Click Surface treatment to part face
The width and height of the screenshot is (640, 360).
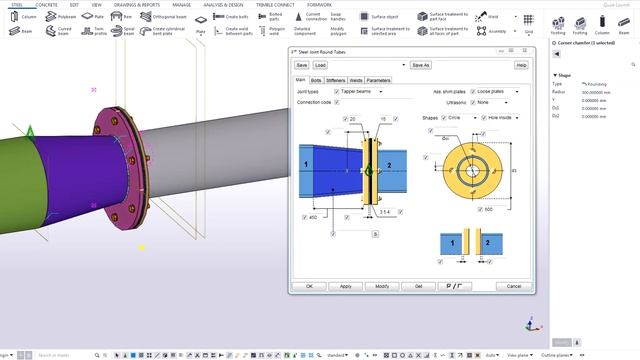[x=442, y=17]
